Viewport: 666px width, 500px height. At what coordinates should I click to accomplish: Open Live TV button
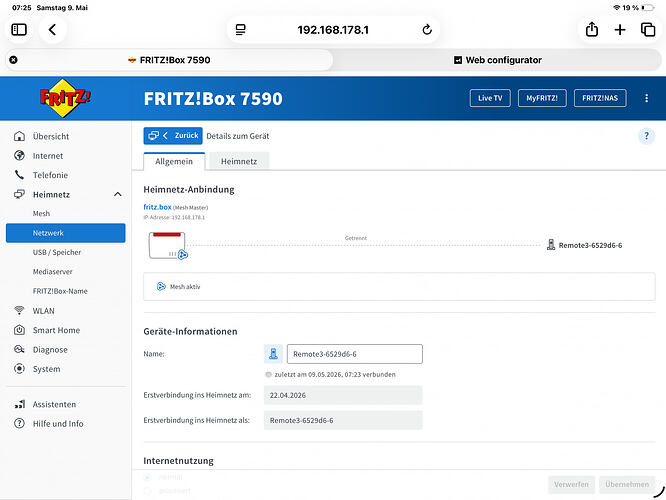click(x=490, y=98)
